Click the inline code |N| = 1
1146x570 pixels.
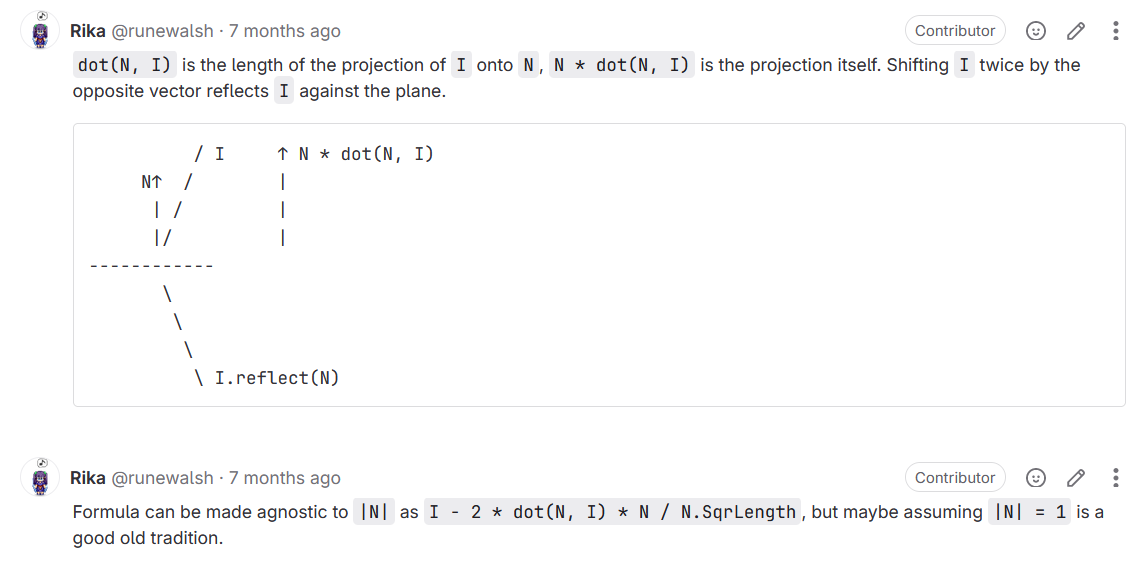[1029, 512]
